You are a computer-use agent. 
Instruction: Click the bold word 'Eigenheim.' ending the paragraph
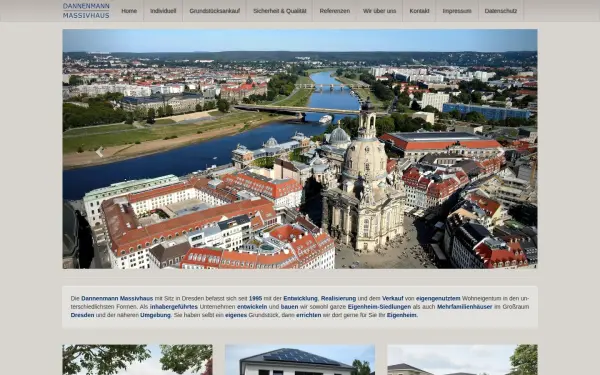click(402, 315)
